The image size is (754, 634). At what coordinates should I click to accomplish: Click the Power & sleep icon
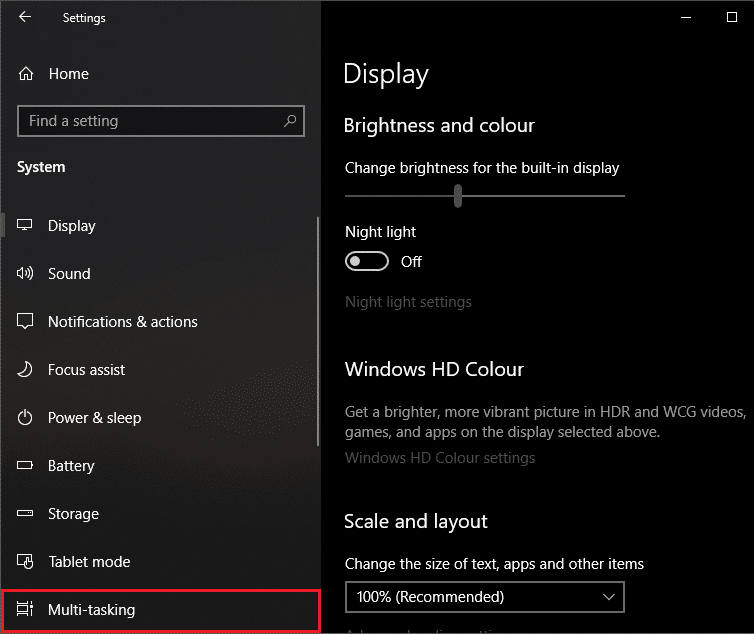26,418
